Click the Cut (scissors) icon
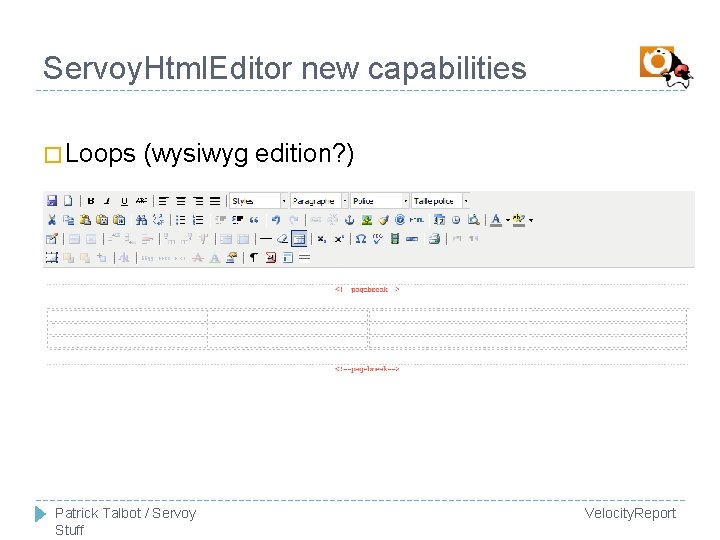 [52, 220]
